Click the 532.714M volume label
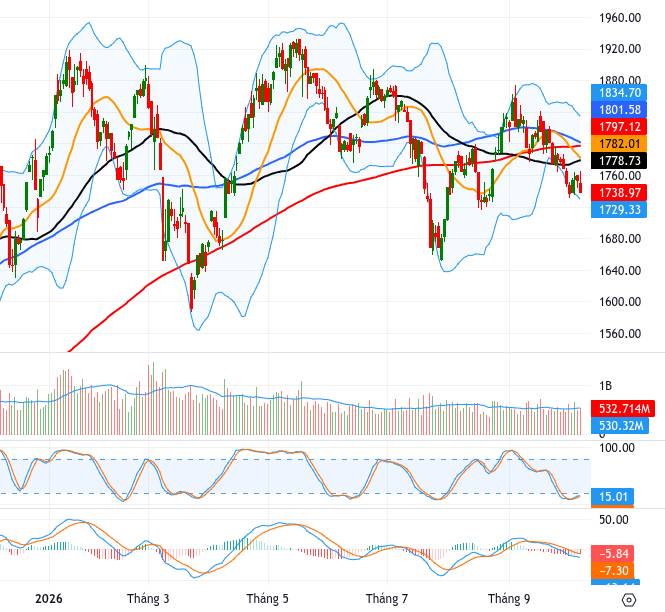 [x=623, y=408]
